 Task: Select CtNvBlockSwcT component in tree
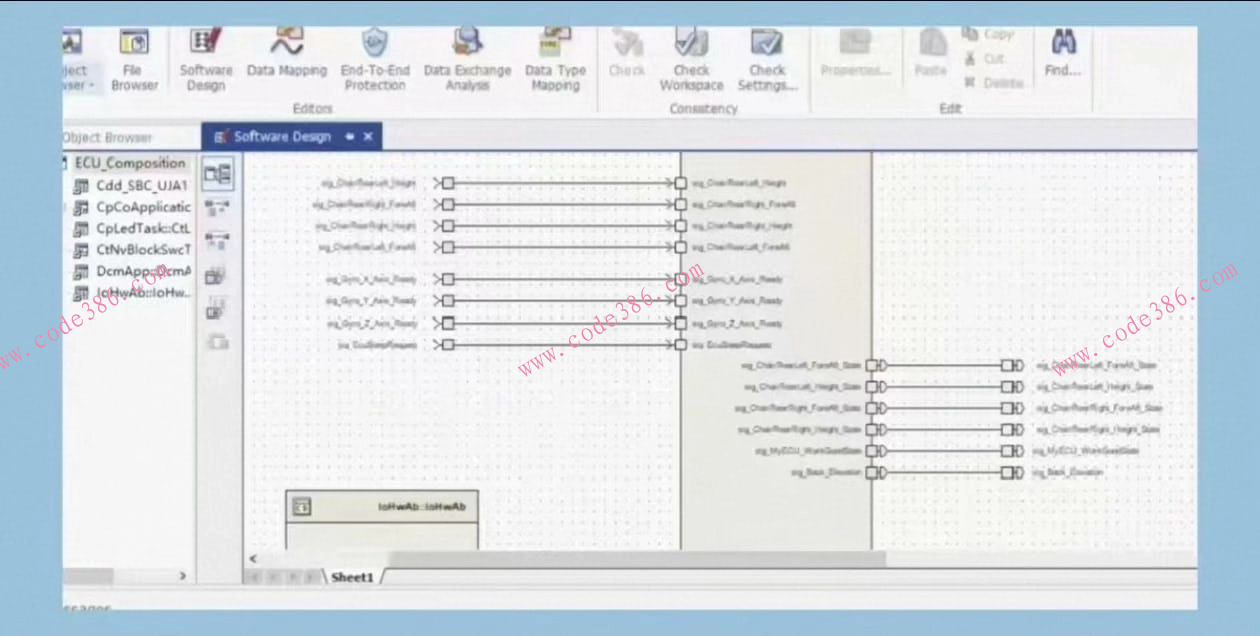click(131, 250)
